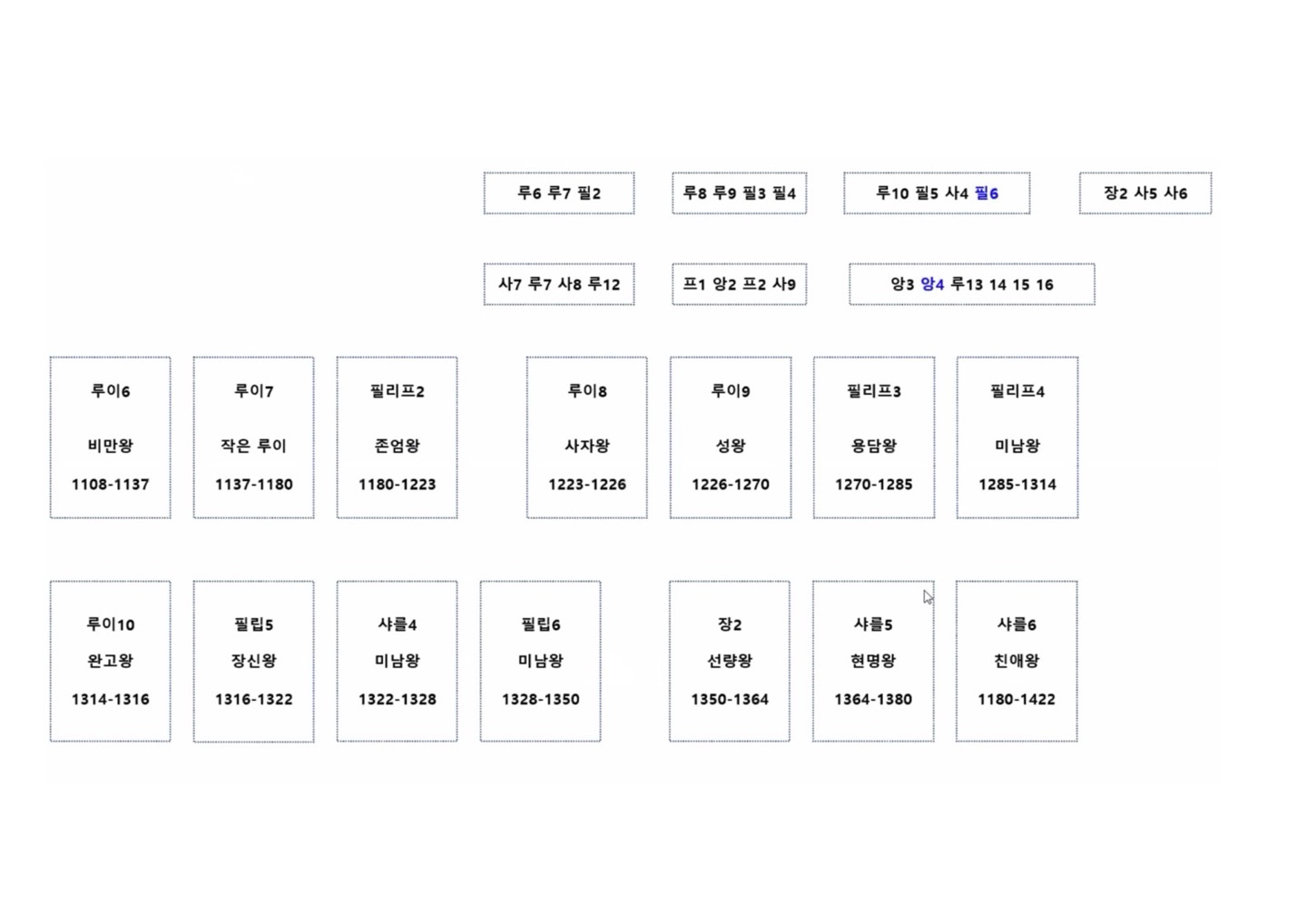1307x924 pixels.
Task: Click the blue 필6 text
Action: click(x=987, y=193)
